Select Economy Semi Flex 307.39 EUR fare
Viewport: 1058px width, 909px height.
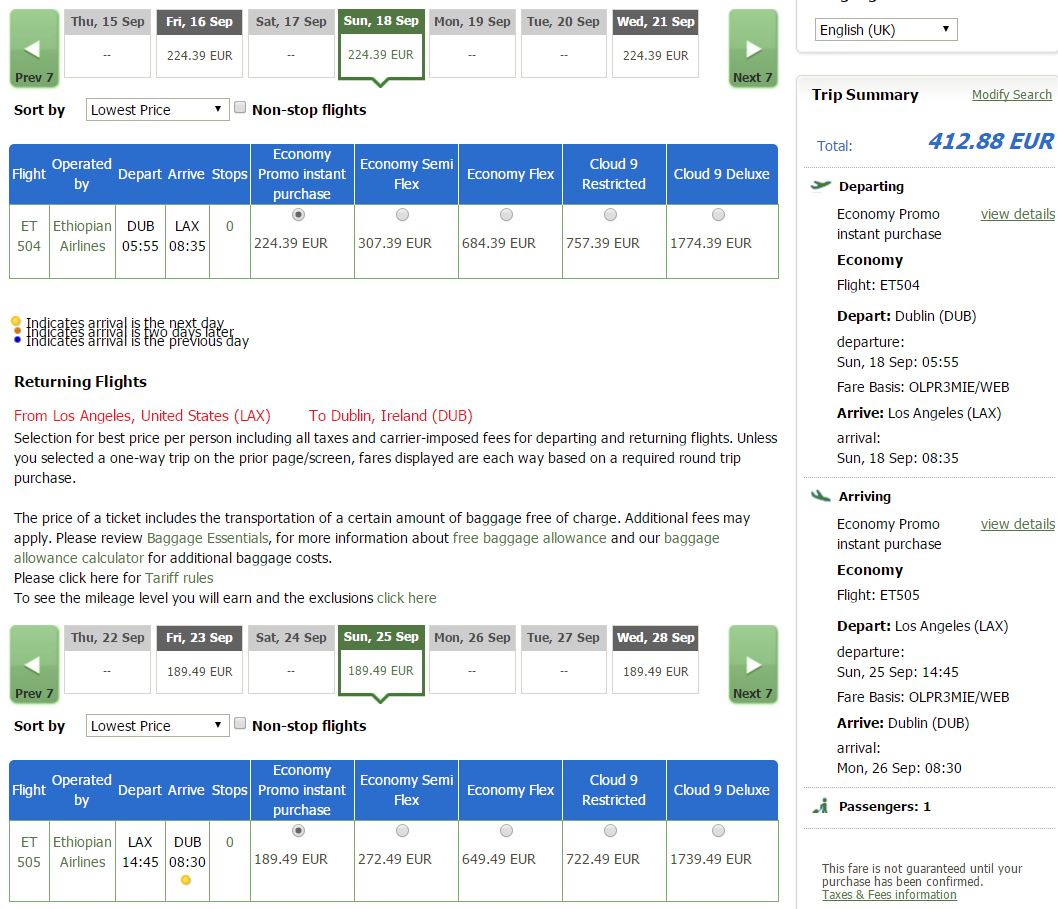tap(402, 215)
